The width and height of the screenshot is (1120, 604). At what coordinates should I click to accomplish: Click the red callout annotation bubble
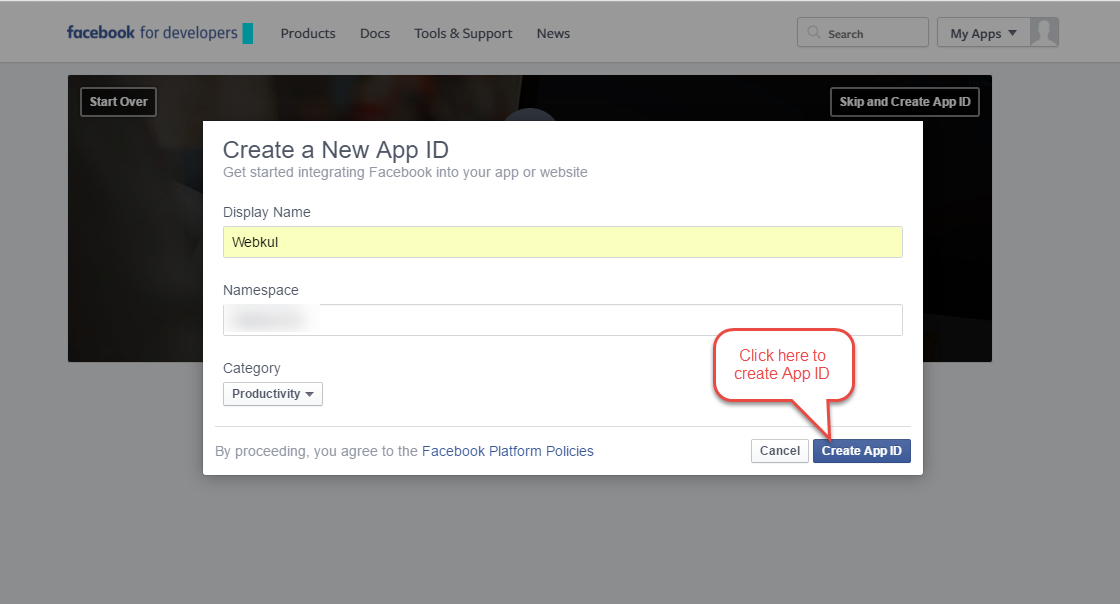tap(782, 364)
